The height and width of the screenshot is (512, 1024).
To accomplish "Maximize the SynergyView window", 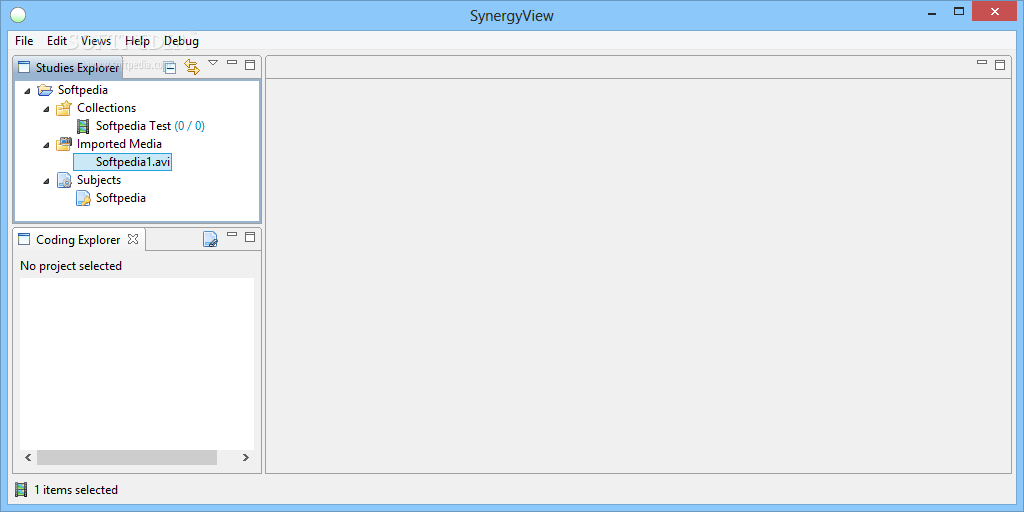I will click(959, 11).
